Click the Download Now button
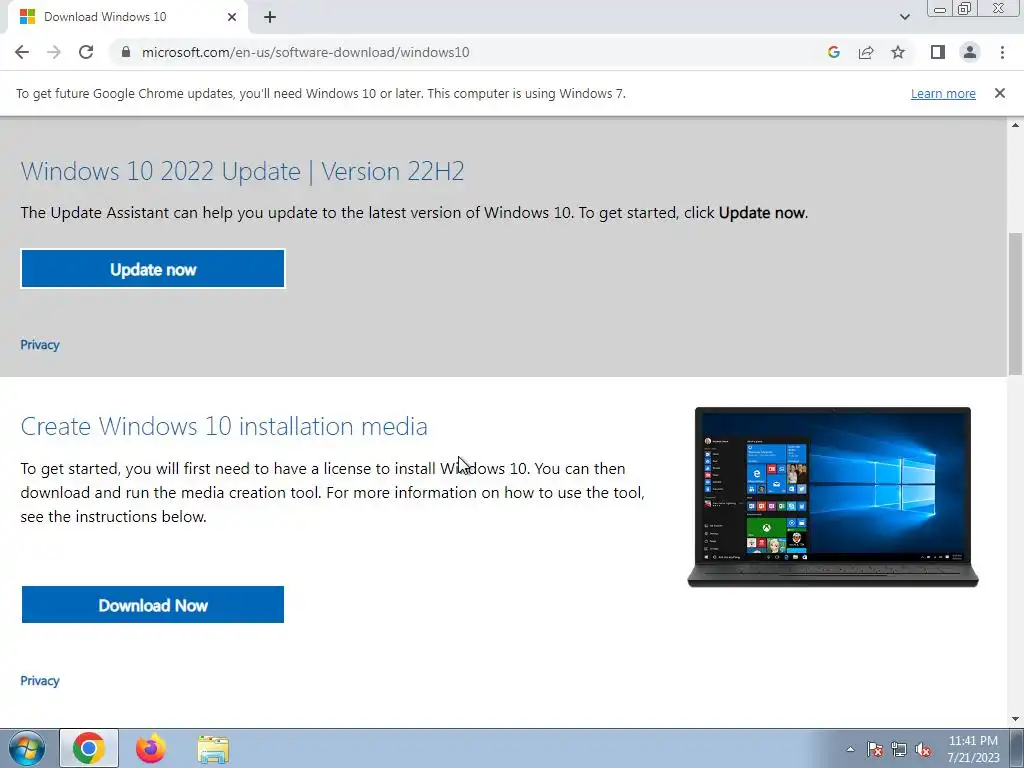The height and width of the screenshot is (768, 1024). click(x=153, y=605)
